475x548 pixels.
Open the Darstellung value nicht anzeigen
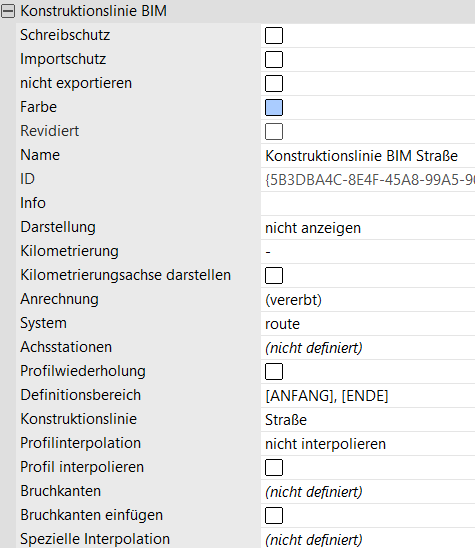tap(368, 228)
